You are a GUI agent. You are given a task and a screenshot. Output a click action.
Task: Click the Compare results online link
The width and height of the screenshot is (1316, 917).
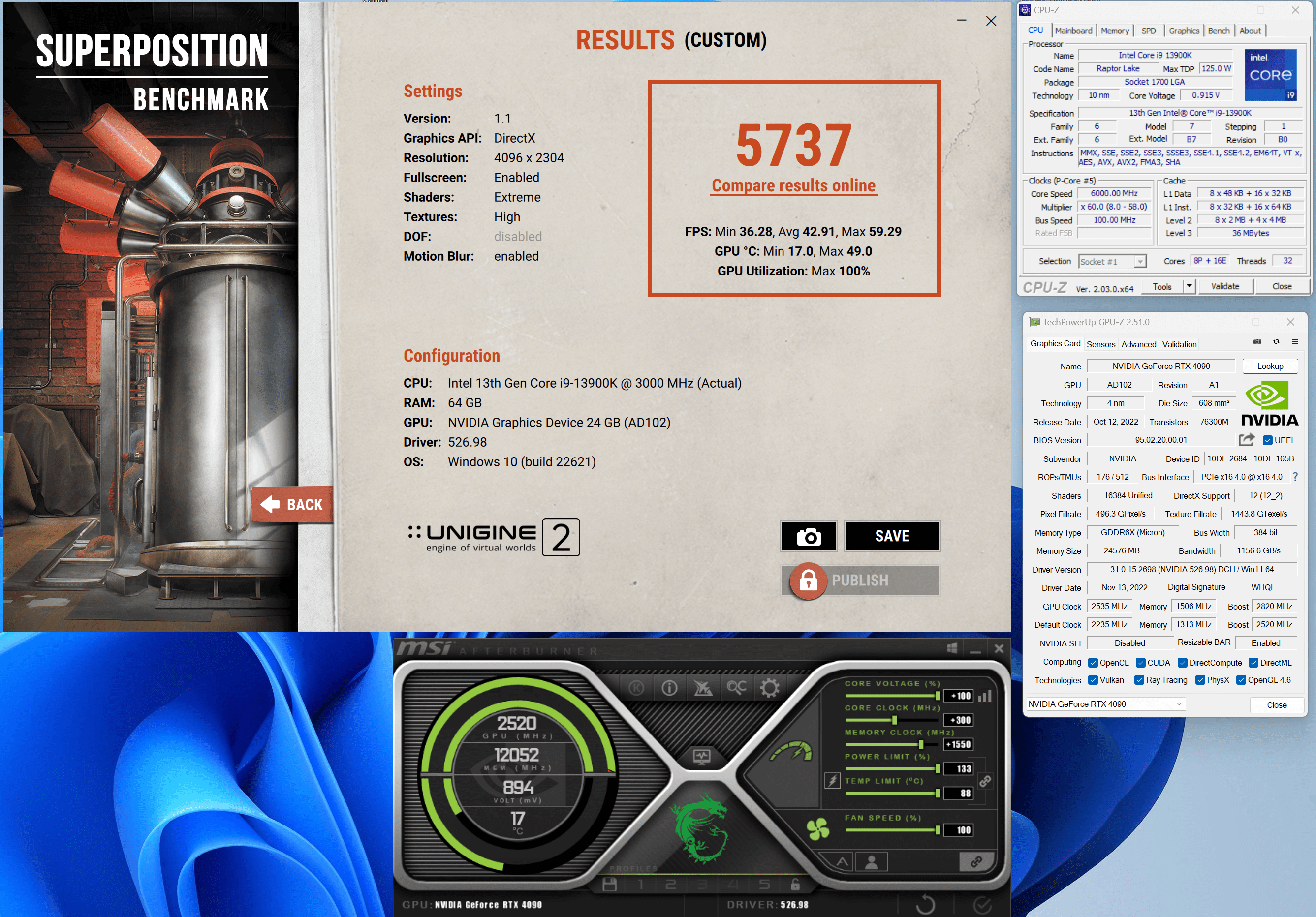793,185
